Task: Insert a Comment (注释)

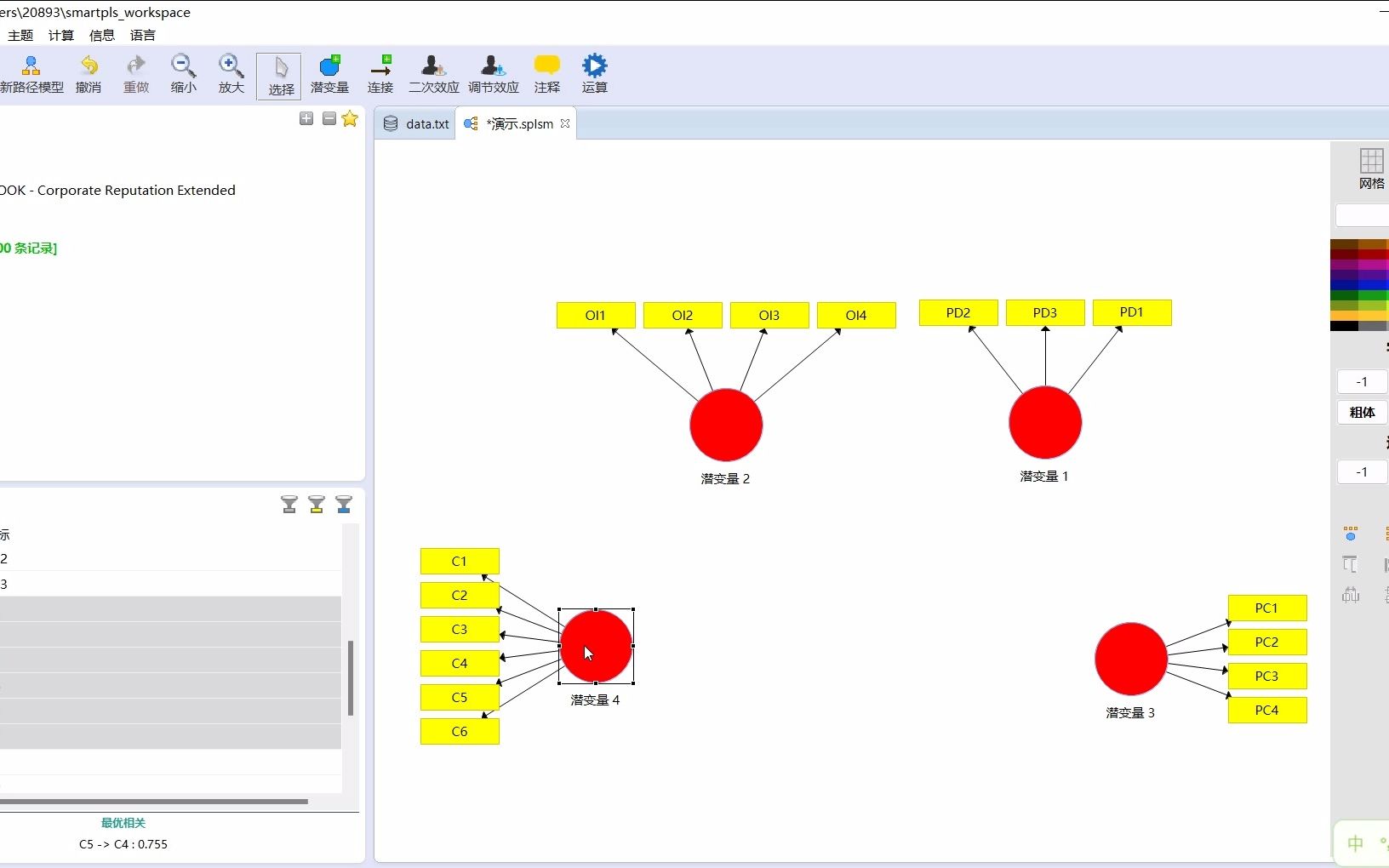Action: 547,75
